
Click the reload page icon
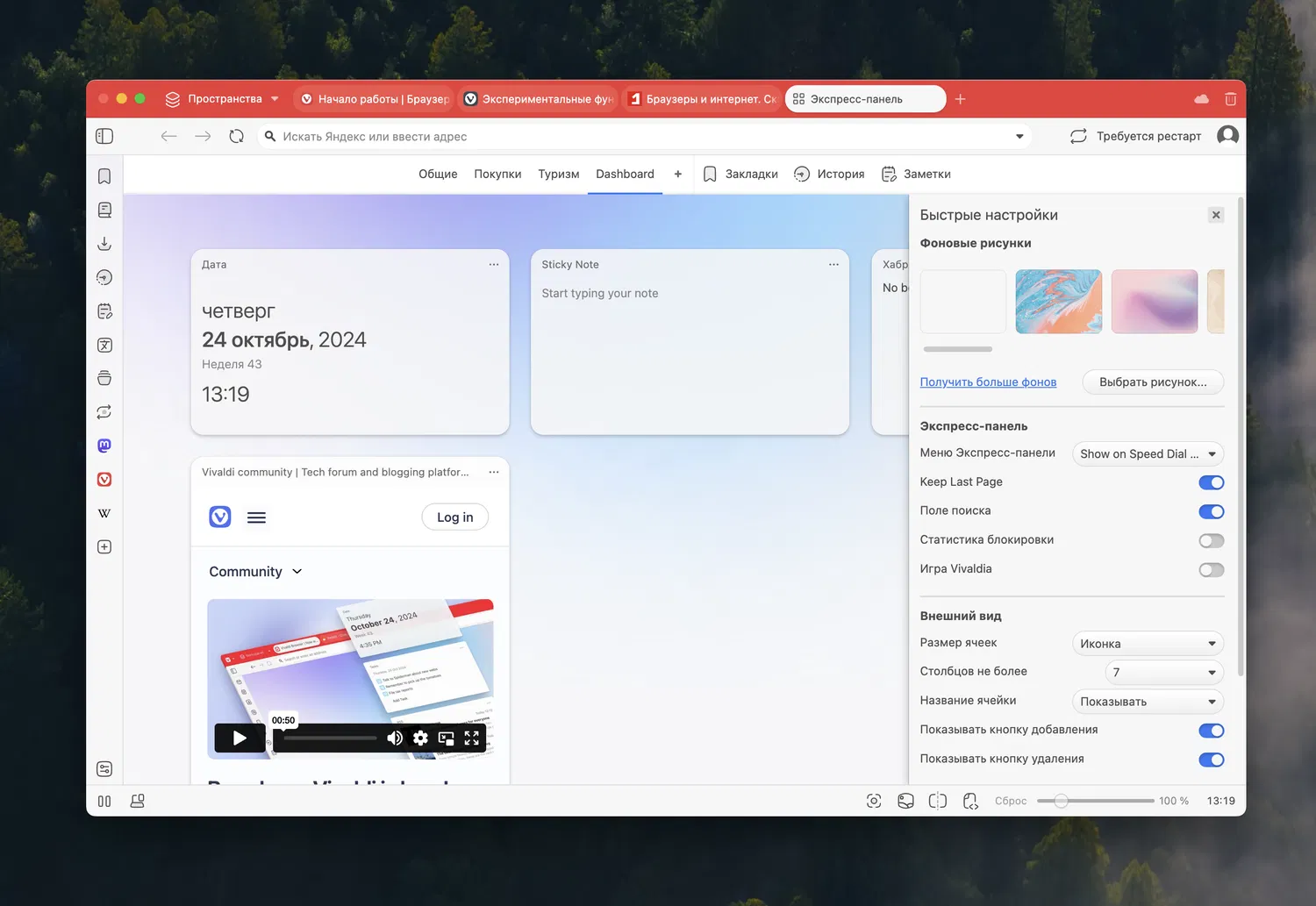tap(236, 136)
